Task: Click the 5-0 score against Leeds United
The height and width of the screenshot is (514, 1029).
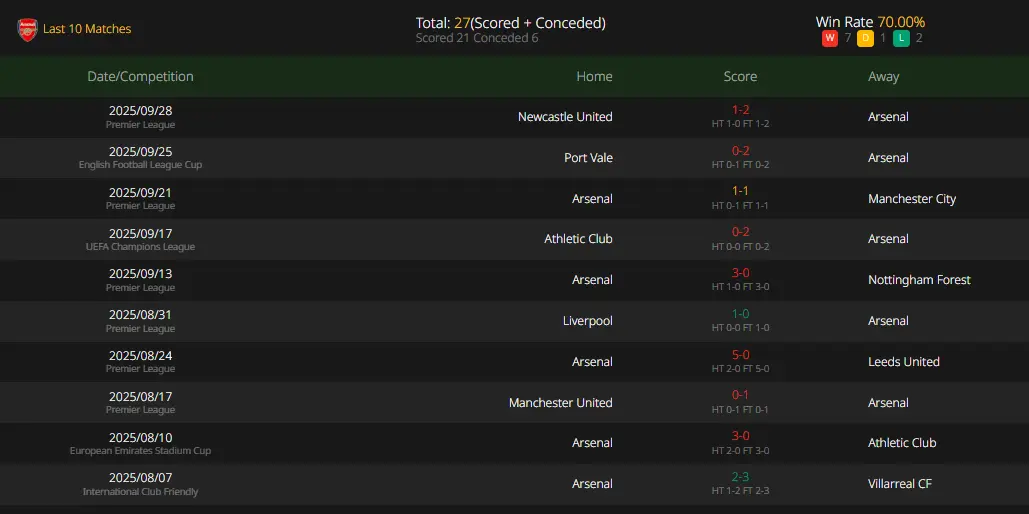Action: [740, 355]
